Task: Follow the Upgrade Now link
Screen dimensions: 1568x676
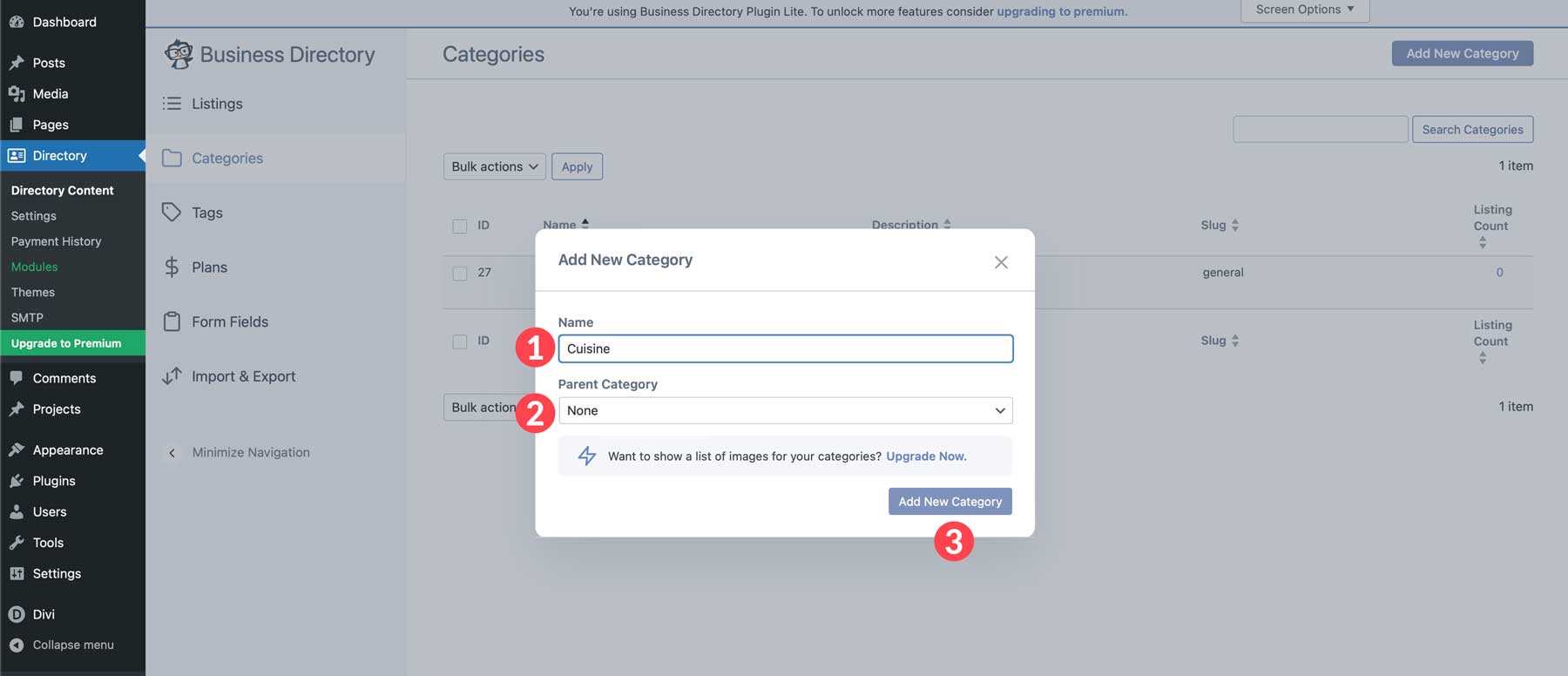Action: tap(926, 456)
